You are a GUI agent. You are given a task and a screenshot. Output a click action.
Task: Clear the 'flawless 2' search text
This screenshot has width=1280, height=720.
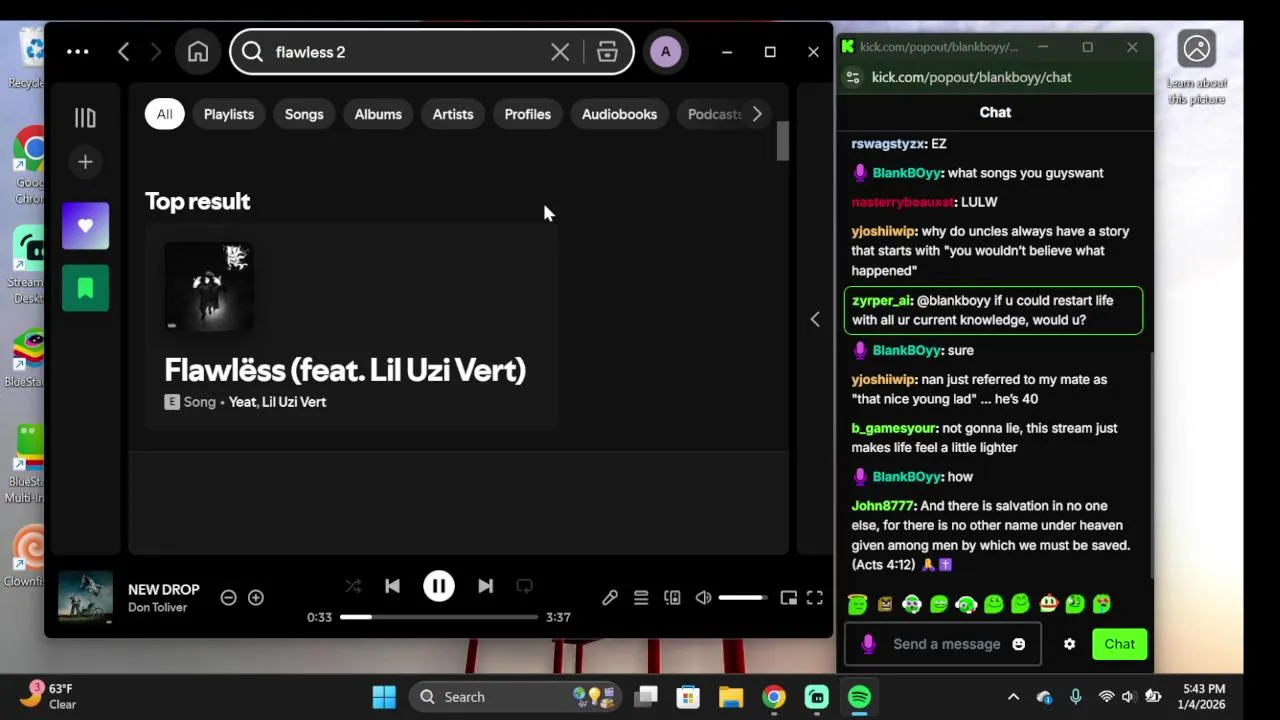tap(560, 52)
